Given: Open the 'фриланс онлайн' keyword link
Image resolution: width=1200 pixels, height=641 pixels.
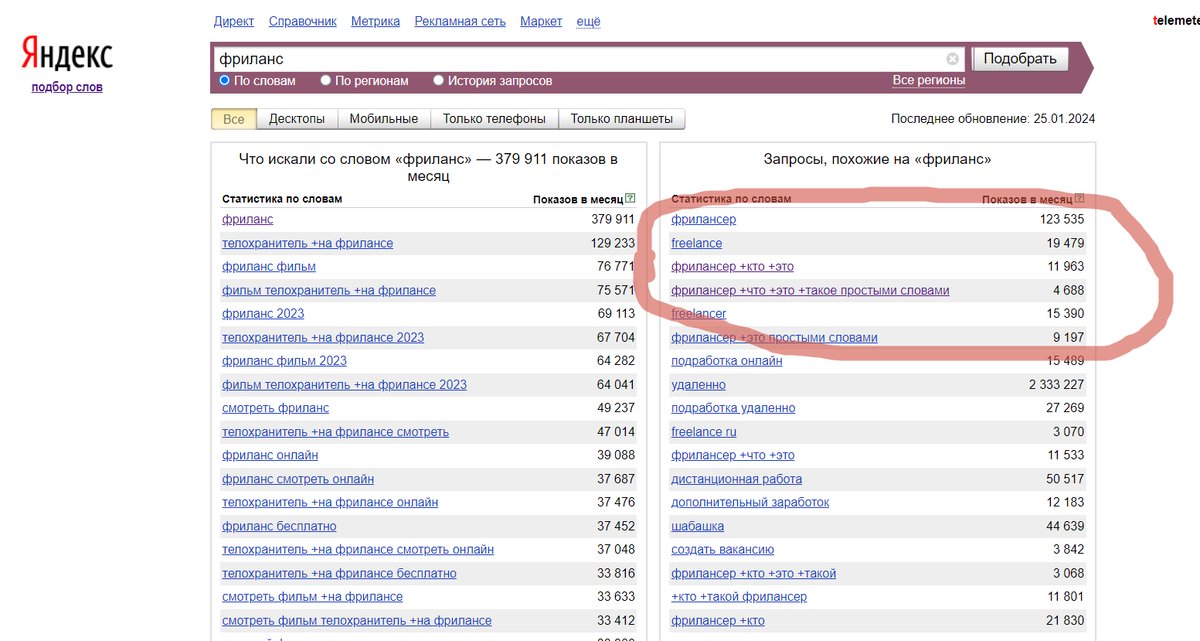Looking at the screenshot, I should (270, 455).
